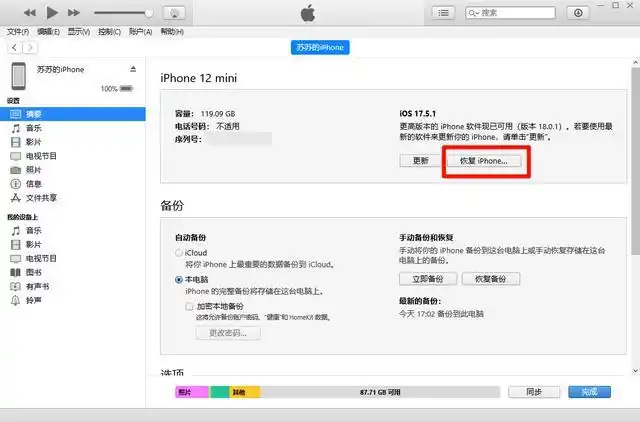Image resolution: width=640 pixels, height=422 pixels.
Task: Select the 苏苏的iPhone device tab
Action: [320, 47]
